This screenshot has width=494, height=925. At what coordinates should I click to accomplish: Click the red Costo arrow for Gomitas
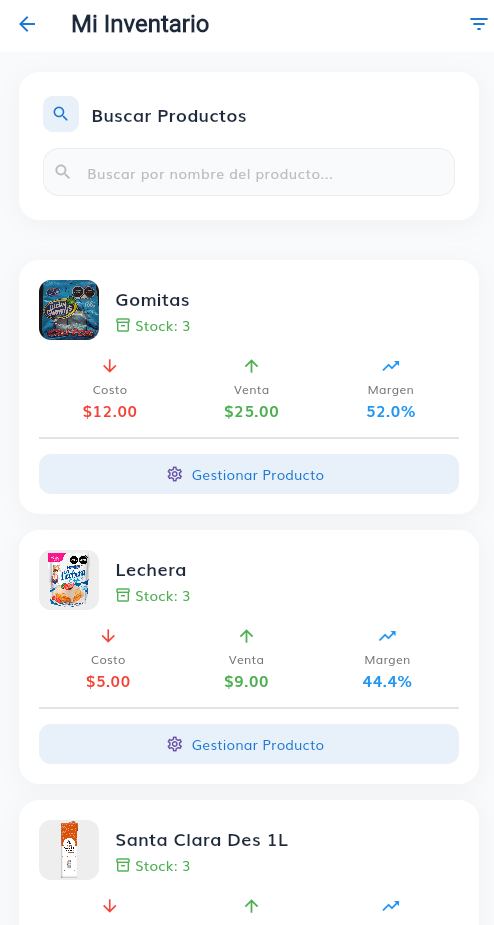pos(110,366)
